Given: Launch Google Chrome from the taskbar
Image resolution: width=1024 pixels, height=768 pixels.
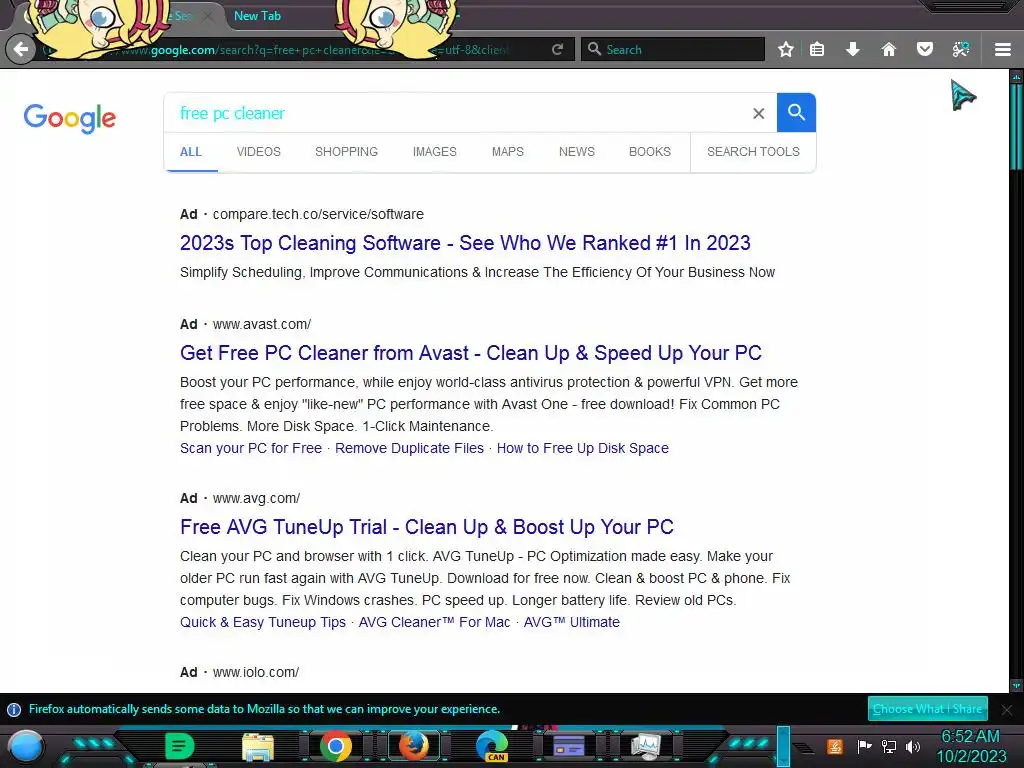Looking at the screenshot, I should (336, 746).
